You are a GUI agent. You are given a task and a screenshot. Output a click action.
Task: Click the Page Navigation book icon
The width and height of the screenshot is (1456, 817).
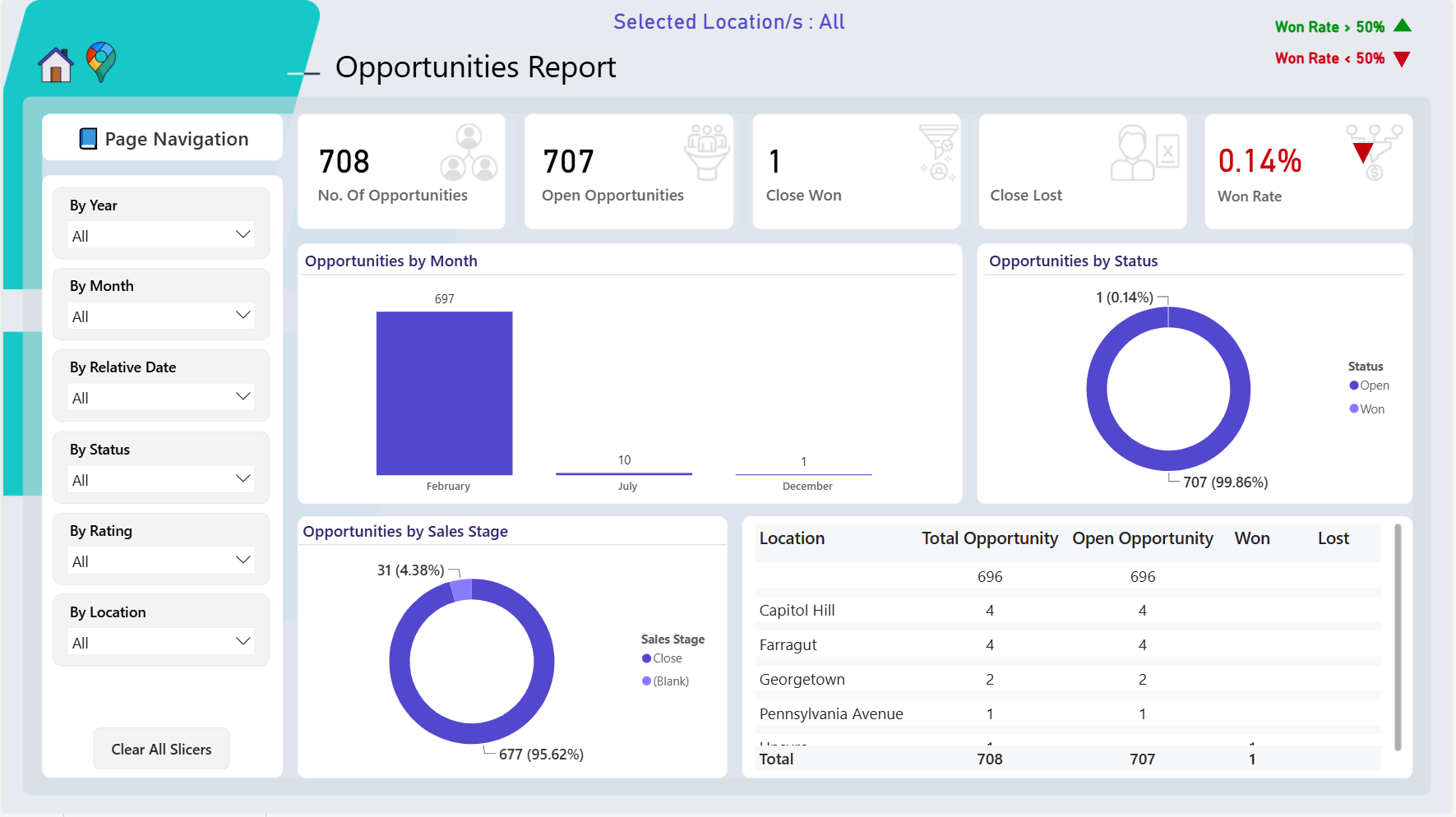pyautogui.click(x=88, y=139)
